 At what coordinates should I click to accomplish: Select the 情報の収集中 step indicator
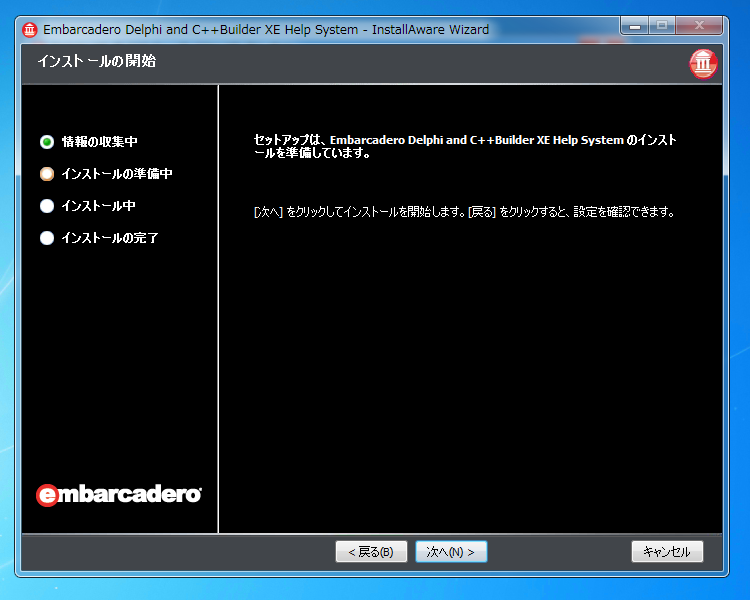(47, 142)
